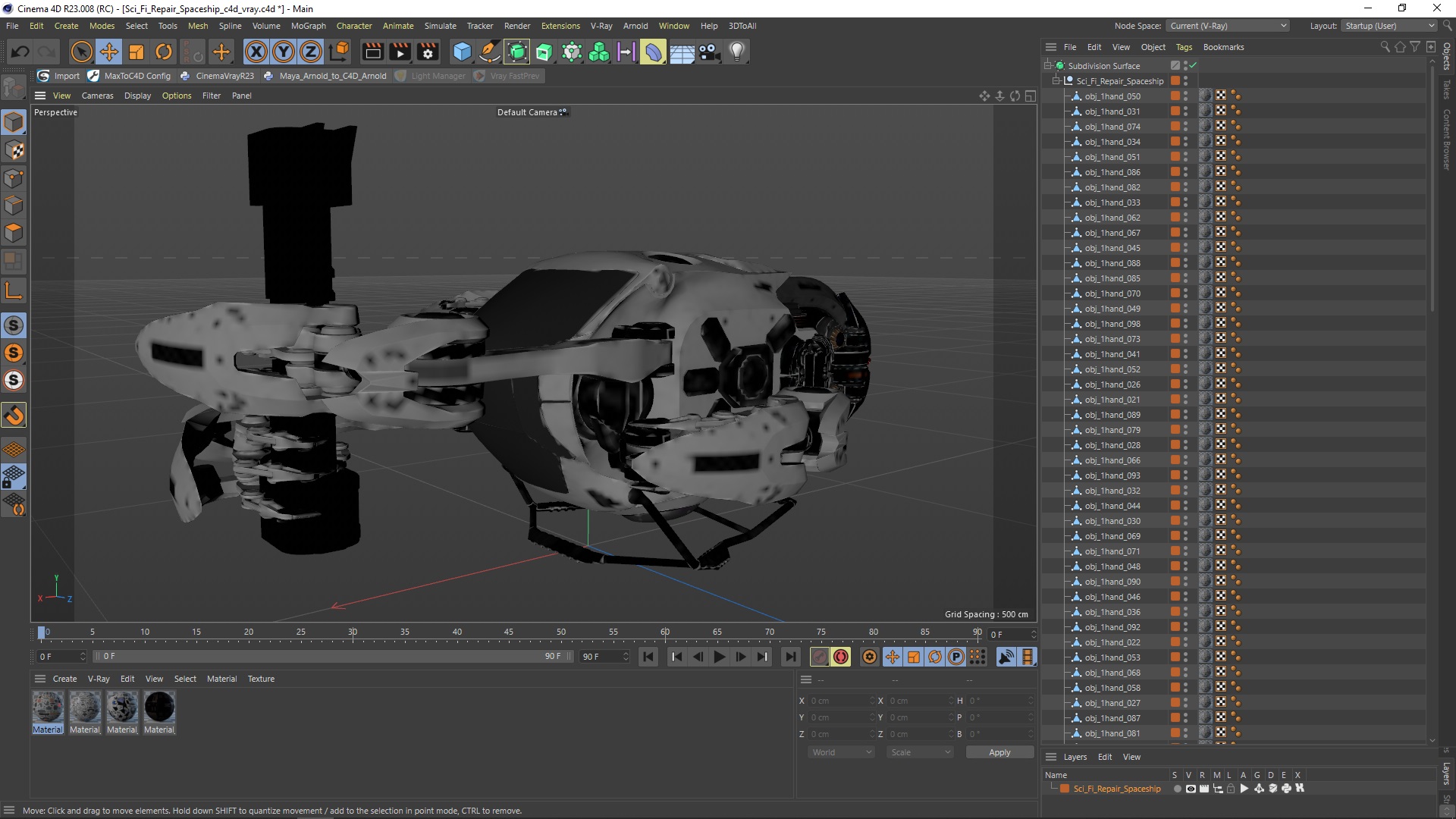Toggle X axis lock
1456x819 pixels.
pos(256,52)
